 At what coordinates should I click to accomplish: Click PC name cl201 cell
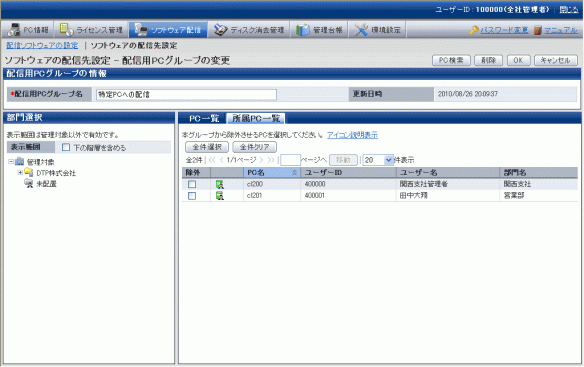[x=255, y=195]
